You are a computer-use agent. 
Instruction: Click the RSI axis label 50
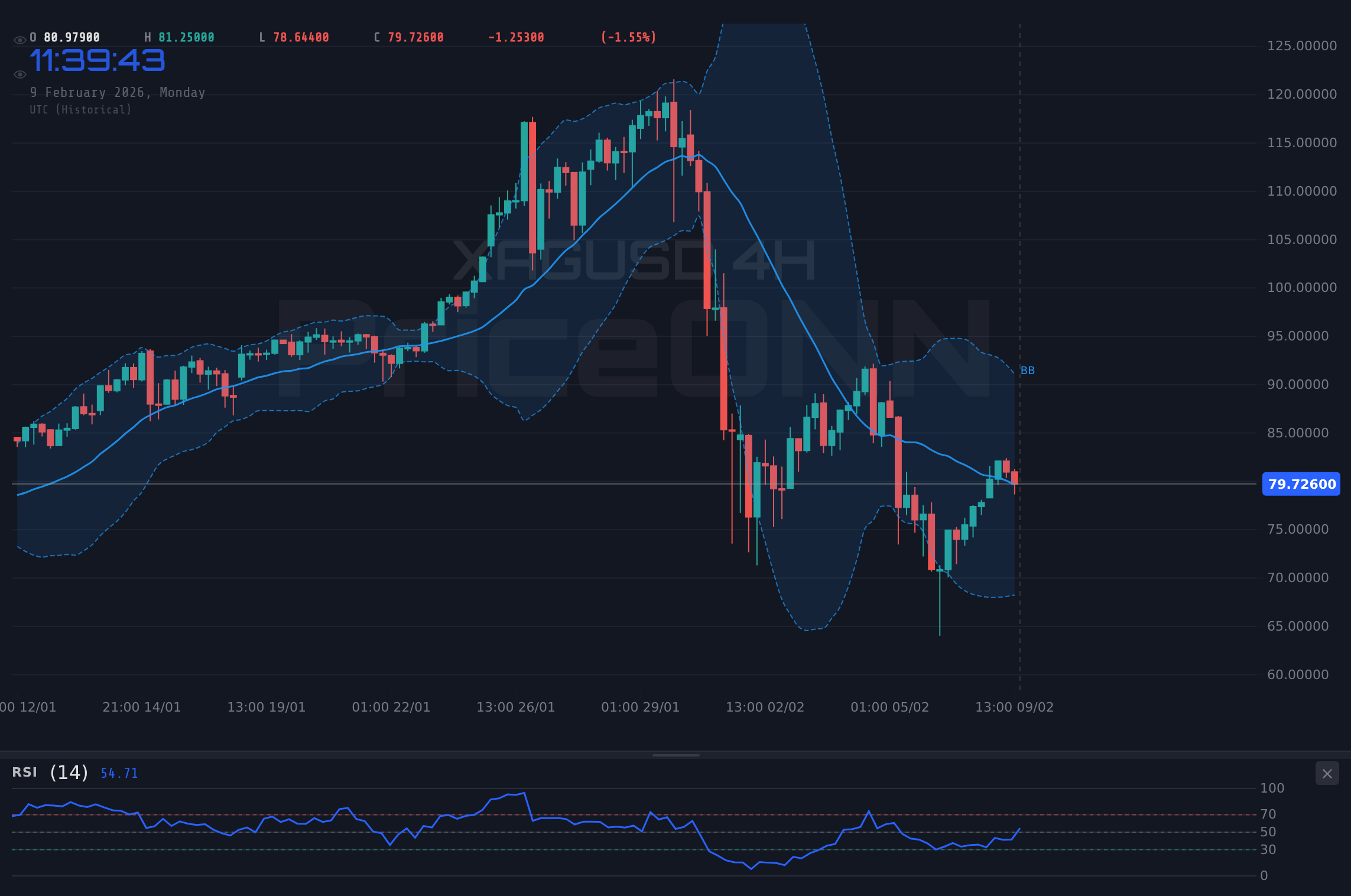tap(1268, 832)
